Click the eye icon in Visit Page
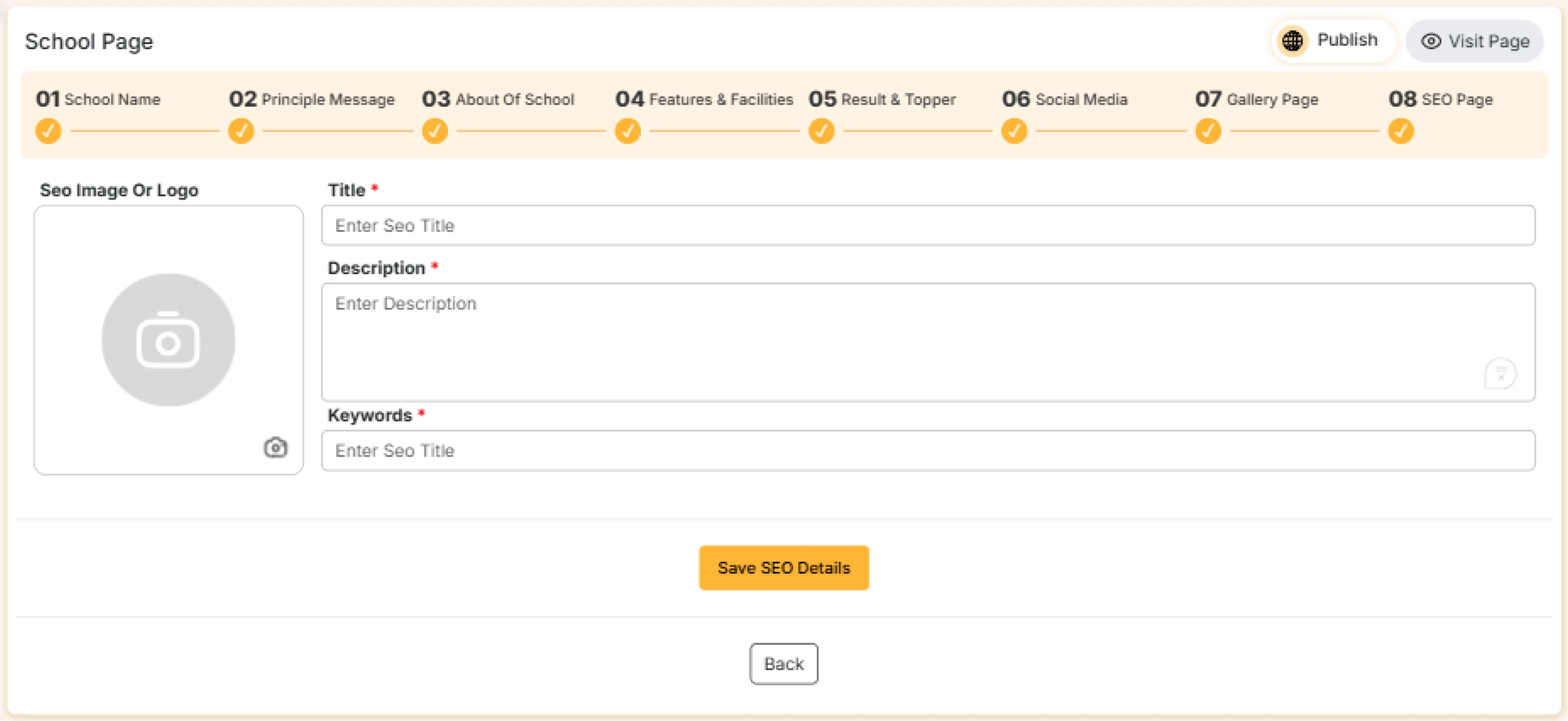Viewport: 1568px width, 721px height. point(1430,41)
